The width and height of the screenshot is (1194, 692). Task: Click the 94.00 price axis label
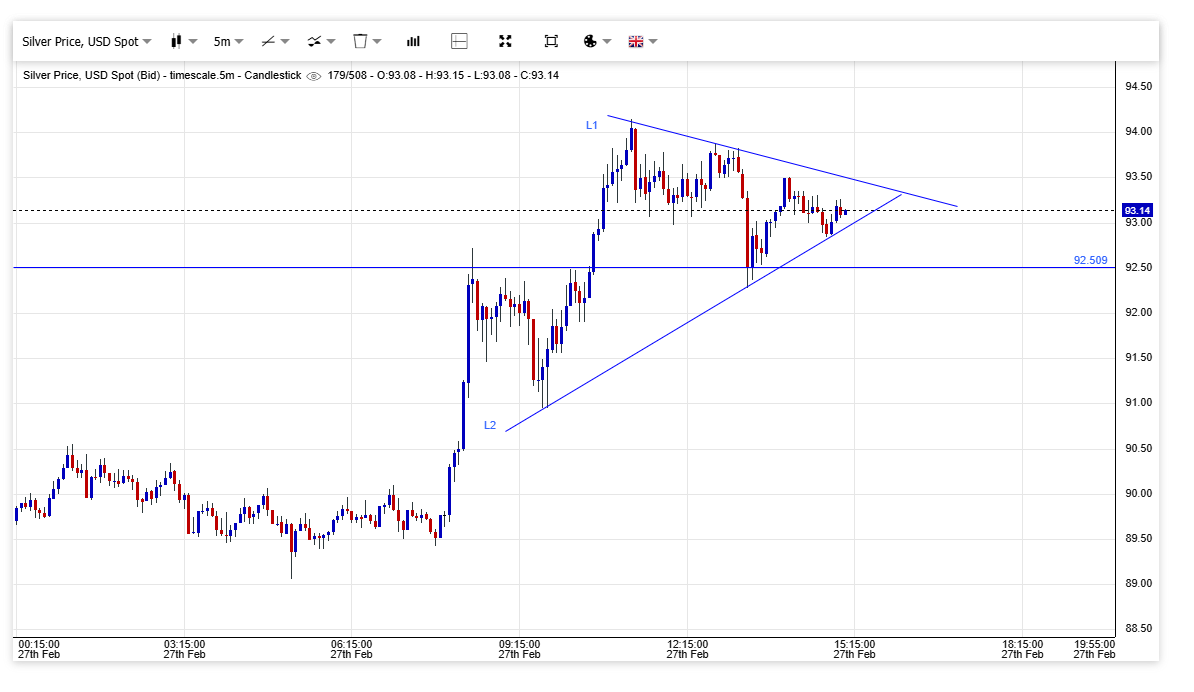point(1138,132)
